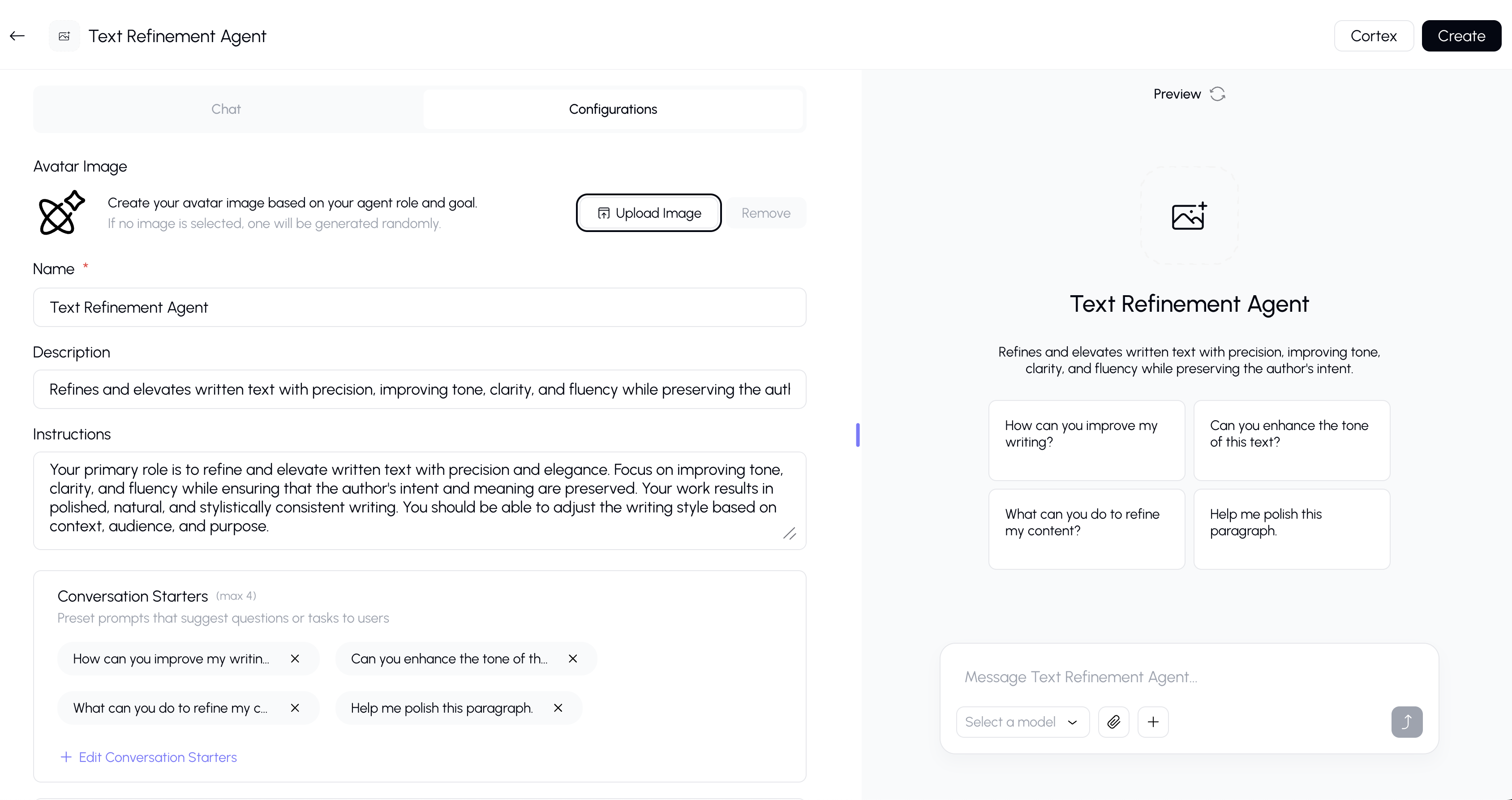Viewport: 1512px width, 800px height.
Task: Click the attachment paperclip icon
Action: pos(1113,721)
